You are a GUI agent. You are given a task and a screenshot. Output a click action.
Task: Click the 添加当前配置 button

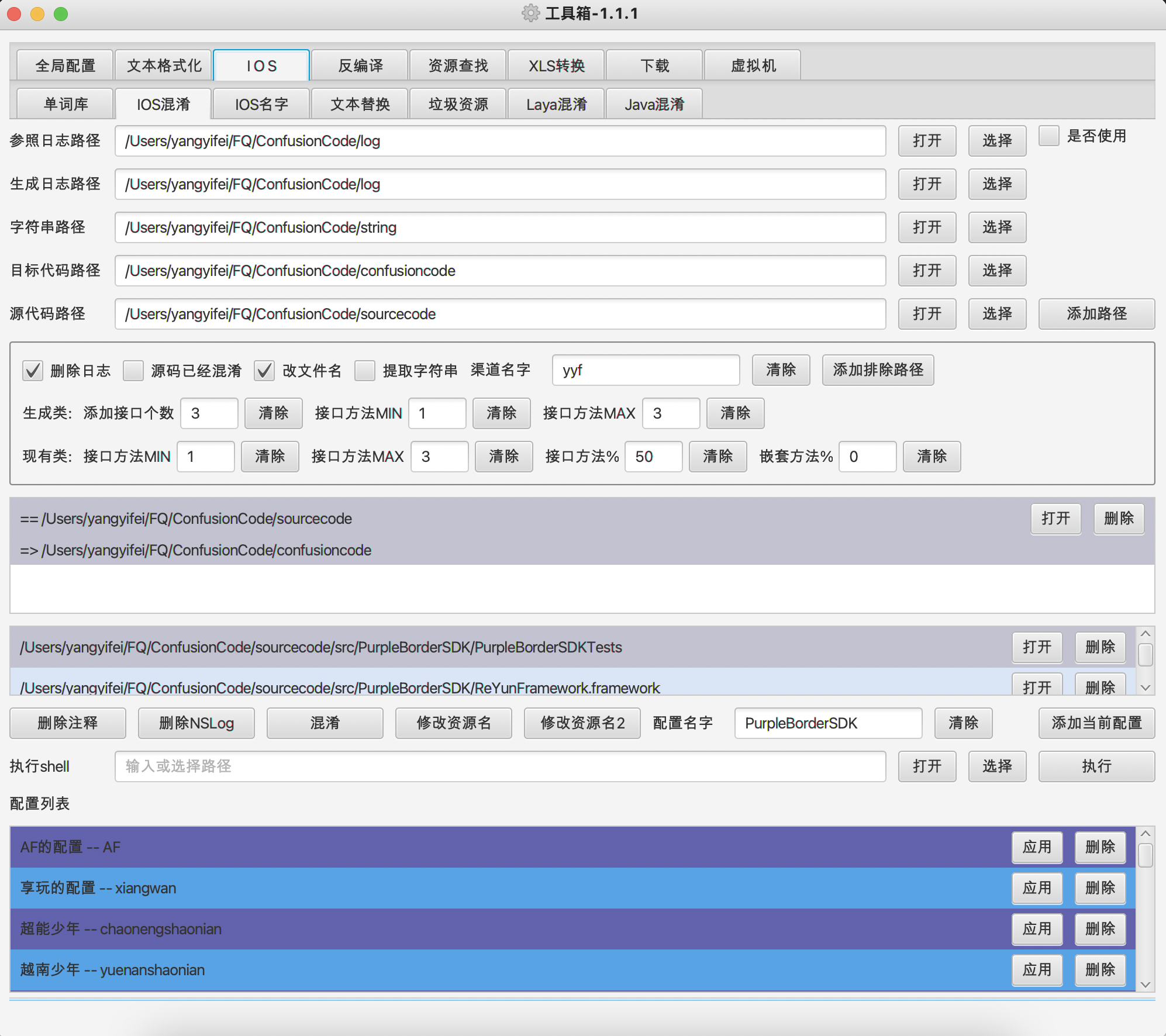point(1097,723)
